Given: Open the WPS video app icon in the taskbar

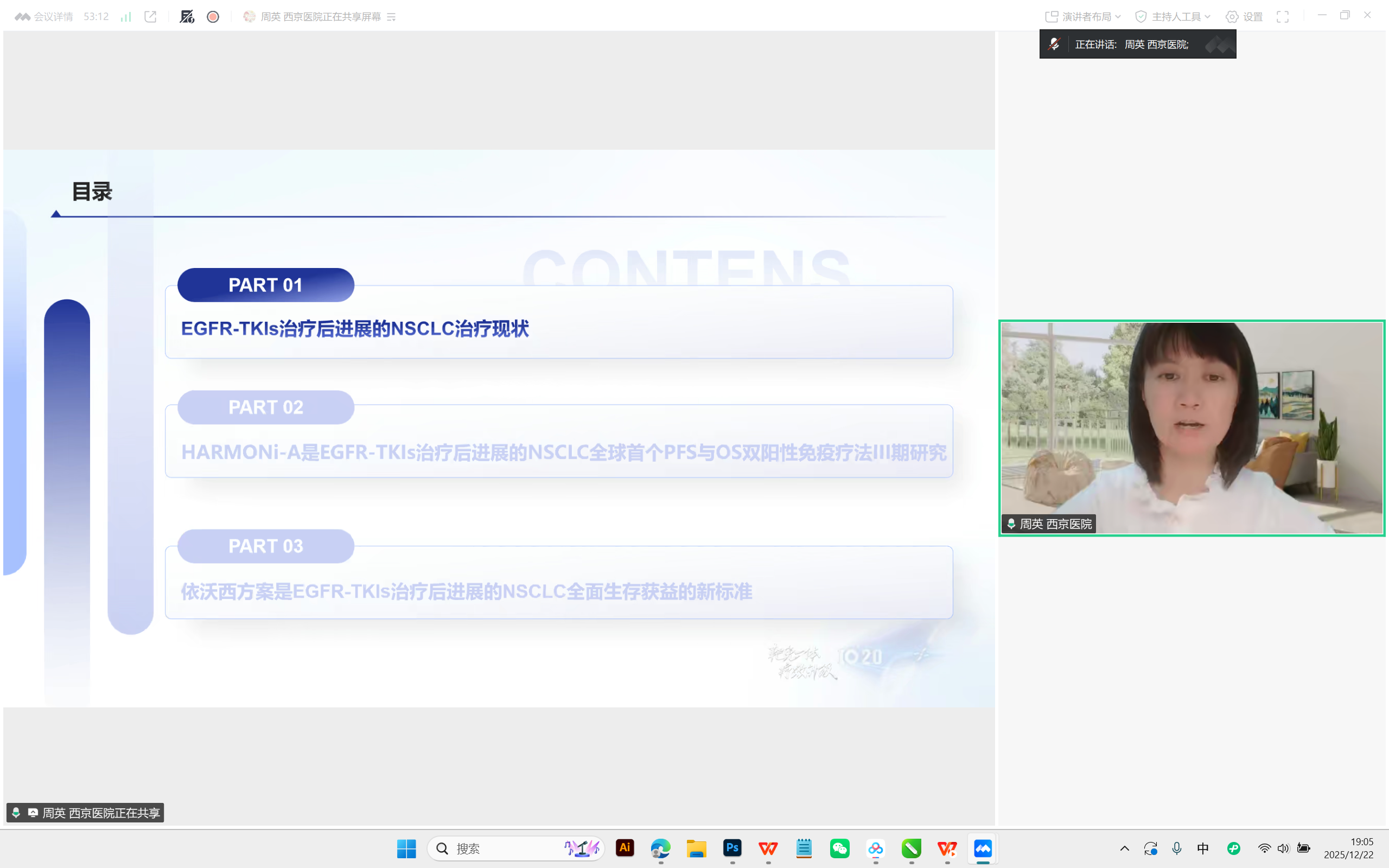Looking at the screenshot, I should pyautogui.click(x=947, y=848).
